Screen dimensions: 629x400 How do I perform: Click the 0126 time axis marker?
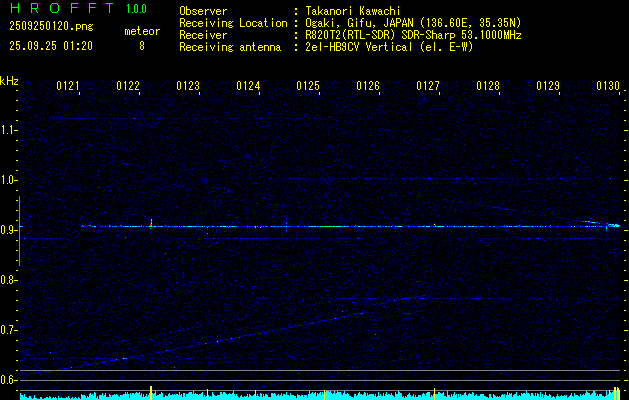pos(368,86)
